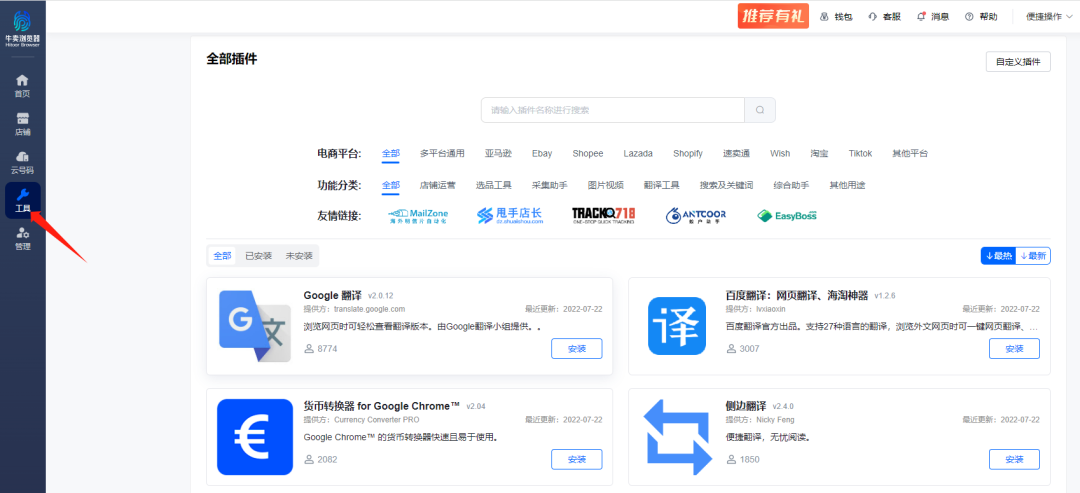Open Messages (消息) bell icon
This screenshot has height=493, width=1080.
(x=933, y=17)
